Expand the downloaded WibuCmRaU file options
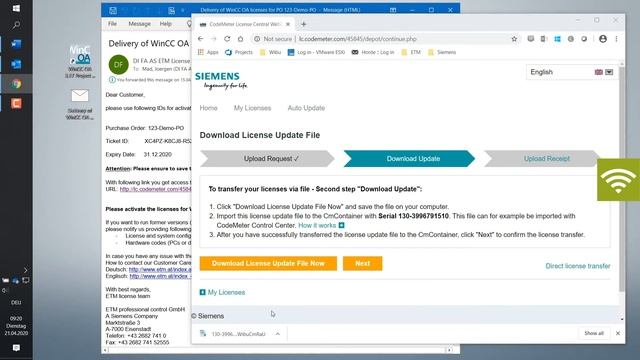Screen dimensions: 640x360 point(278,334)
